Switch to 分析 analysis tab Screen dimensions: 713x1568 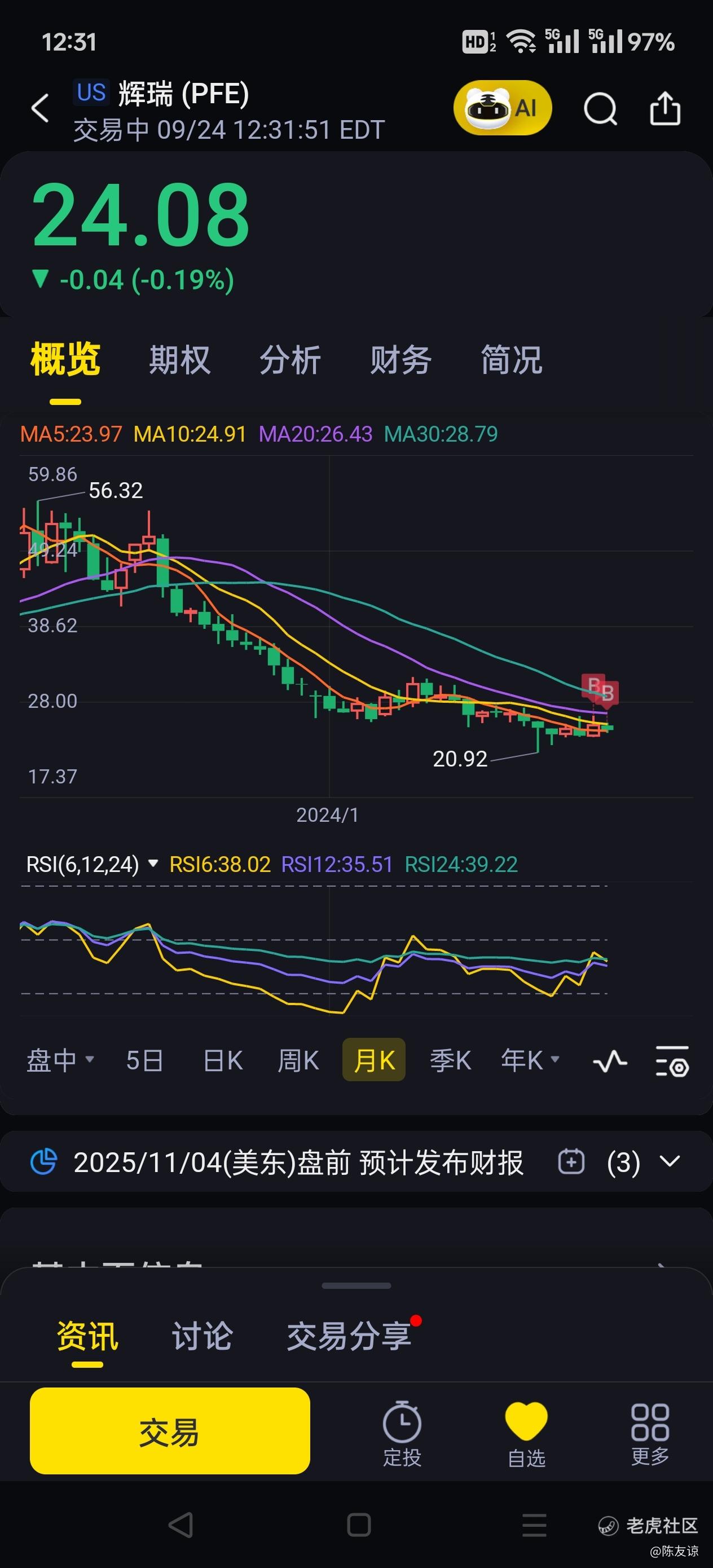click(290, 359)
